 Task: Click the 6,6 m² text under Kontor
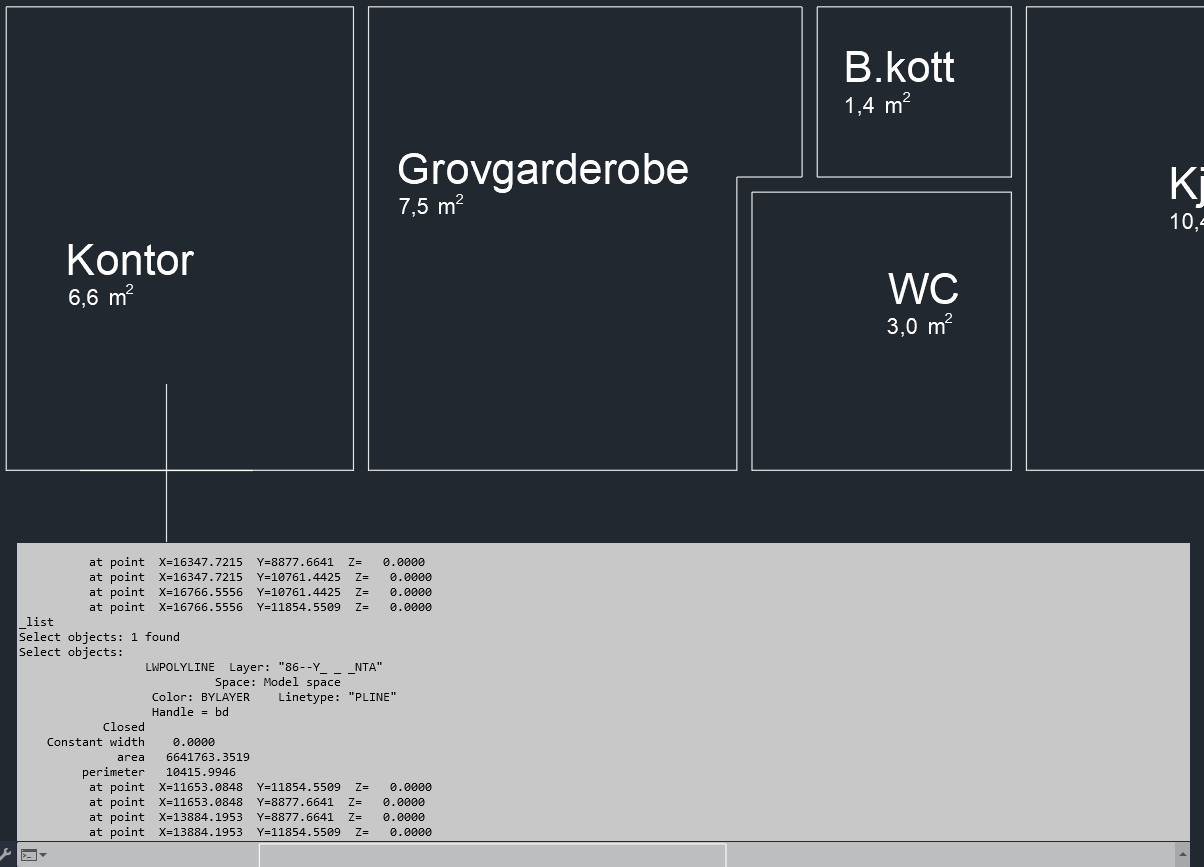click(x=99, y=297)
